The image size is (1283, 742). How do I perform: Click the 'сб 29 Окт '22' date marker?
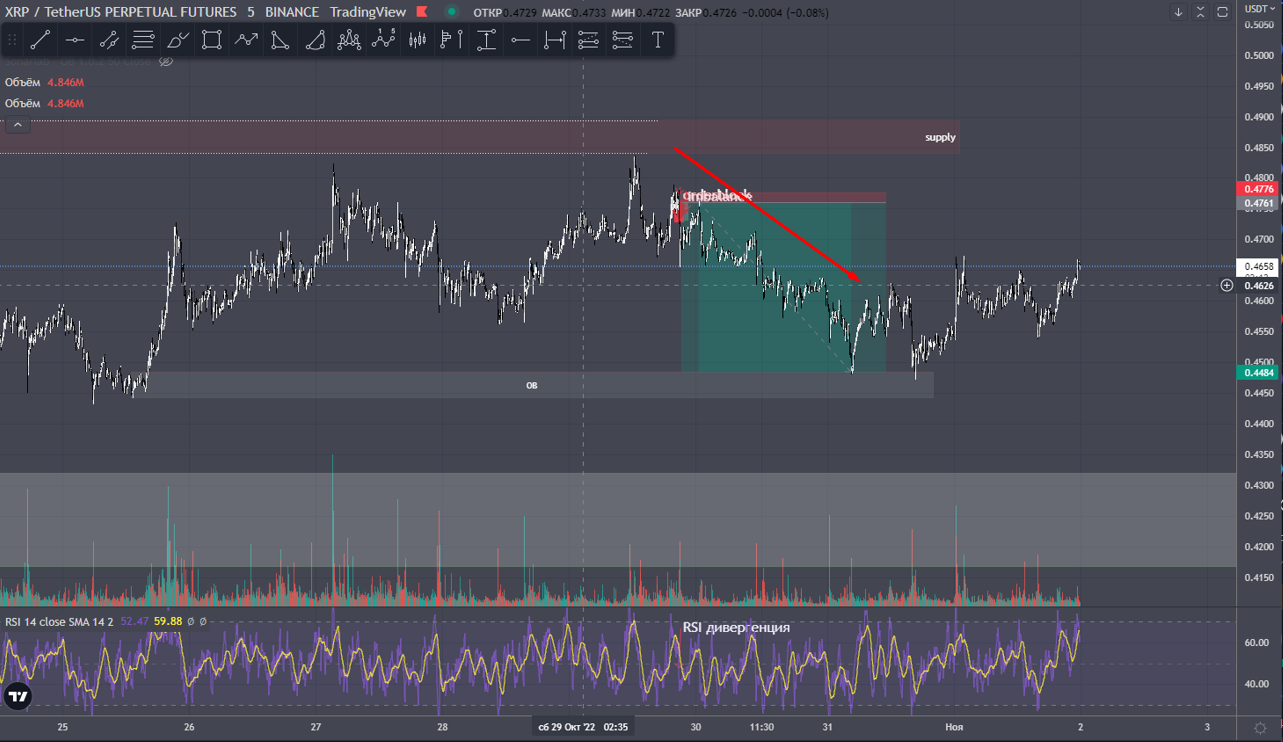[583, 727]
